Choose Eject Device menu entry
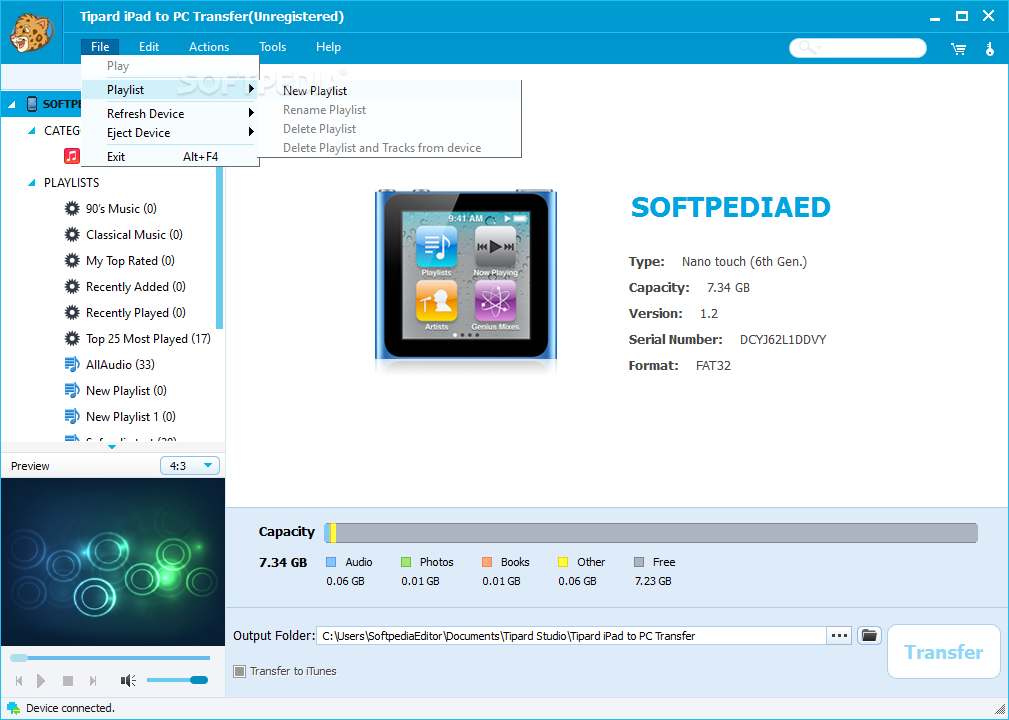 click(x=170, y=133)
